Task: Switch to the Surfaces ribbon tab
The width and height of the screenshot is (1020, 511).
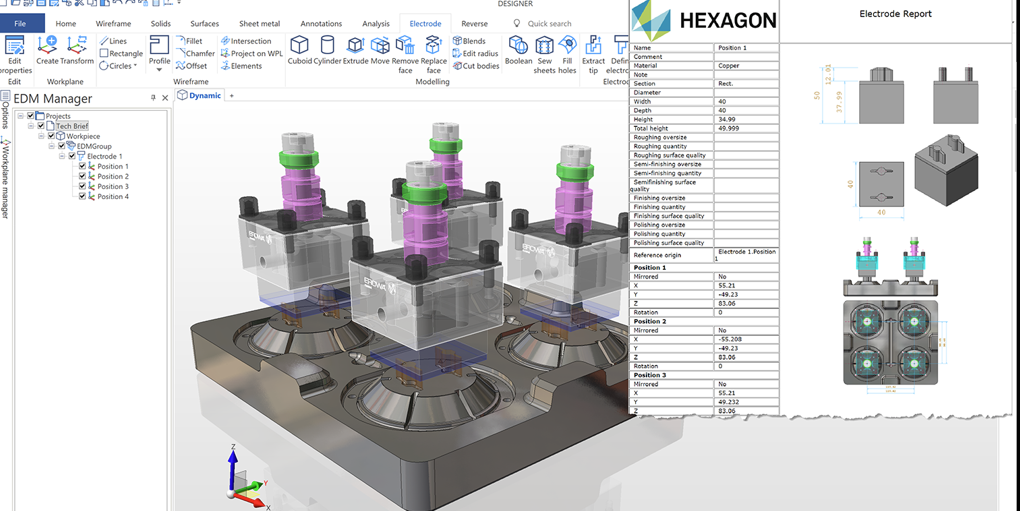Action: (x=204, y=23)
